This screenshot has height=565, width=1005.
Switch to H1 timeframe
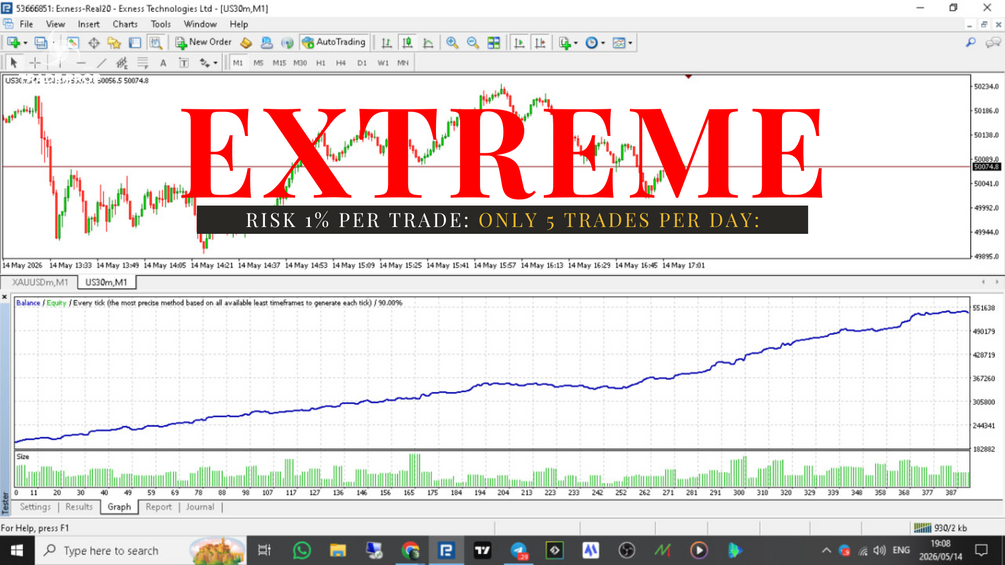320,63
